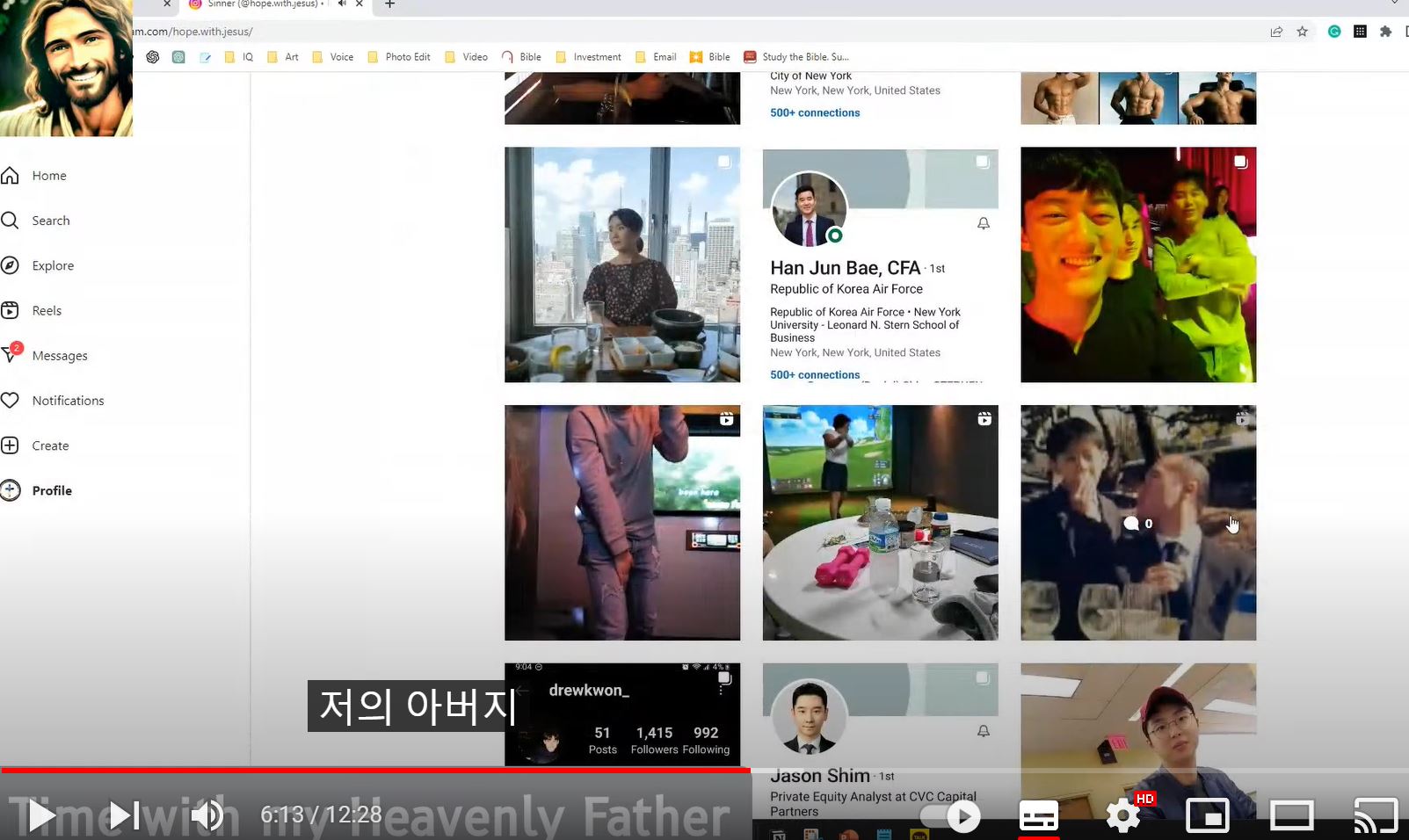1409x840 pixels.
Task: Open the Photo Edit bookmark
Action: coord(407,56)
